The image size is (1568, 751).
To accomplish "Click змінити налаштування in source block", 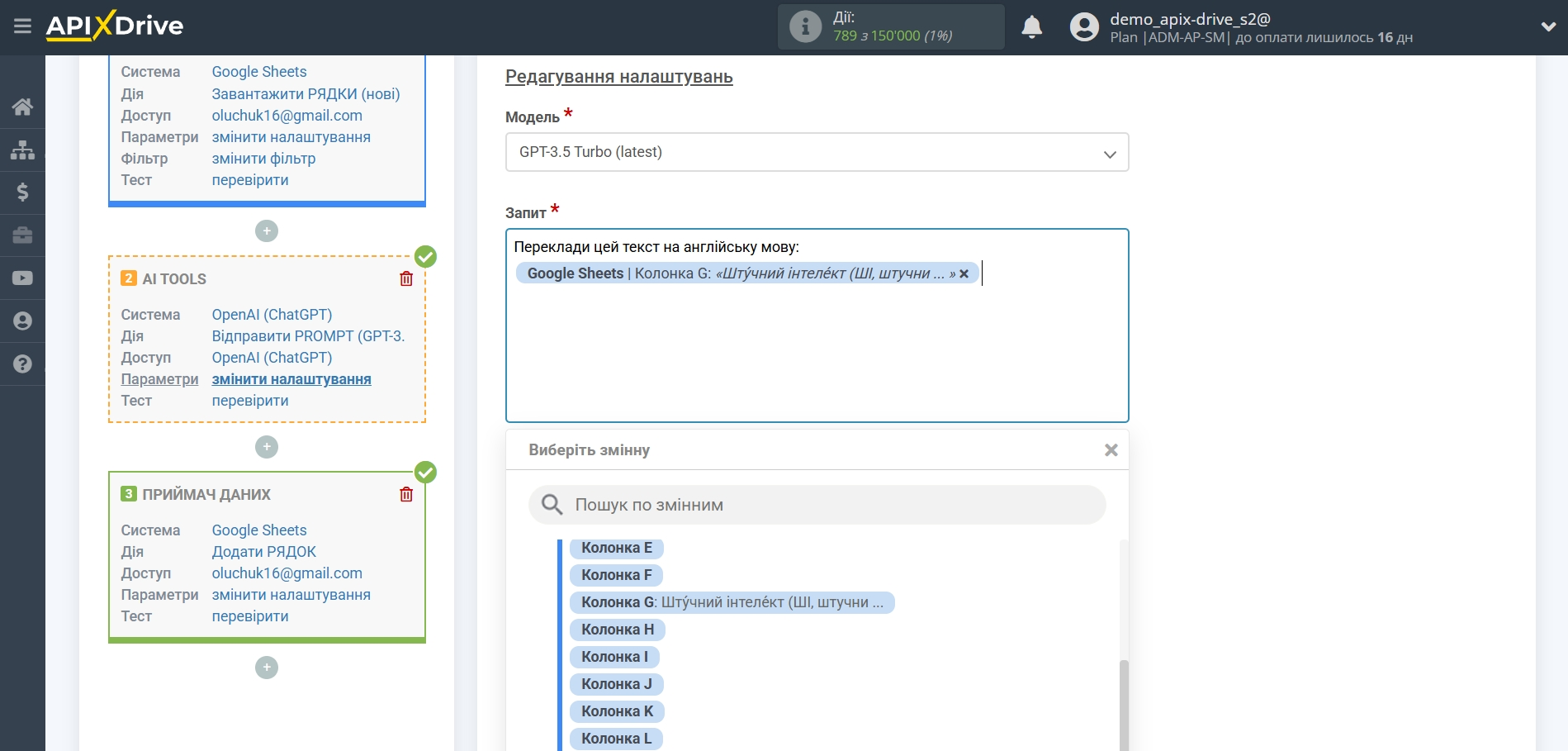I will tap(291, 137).
